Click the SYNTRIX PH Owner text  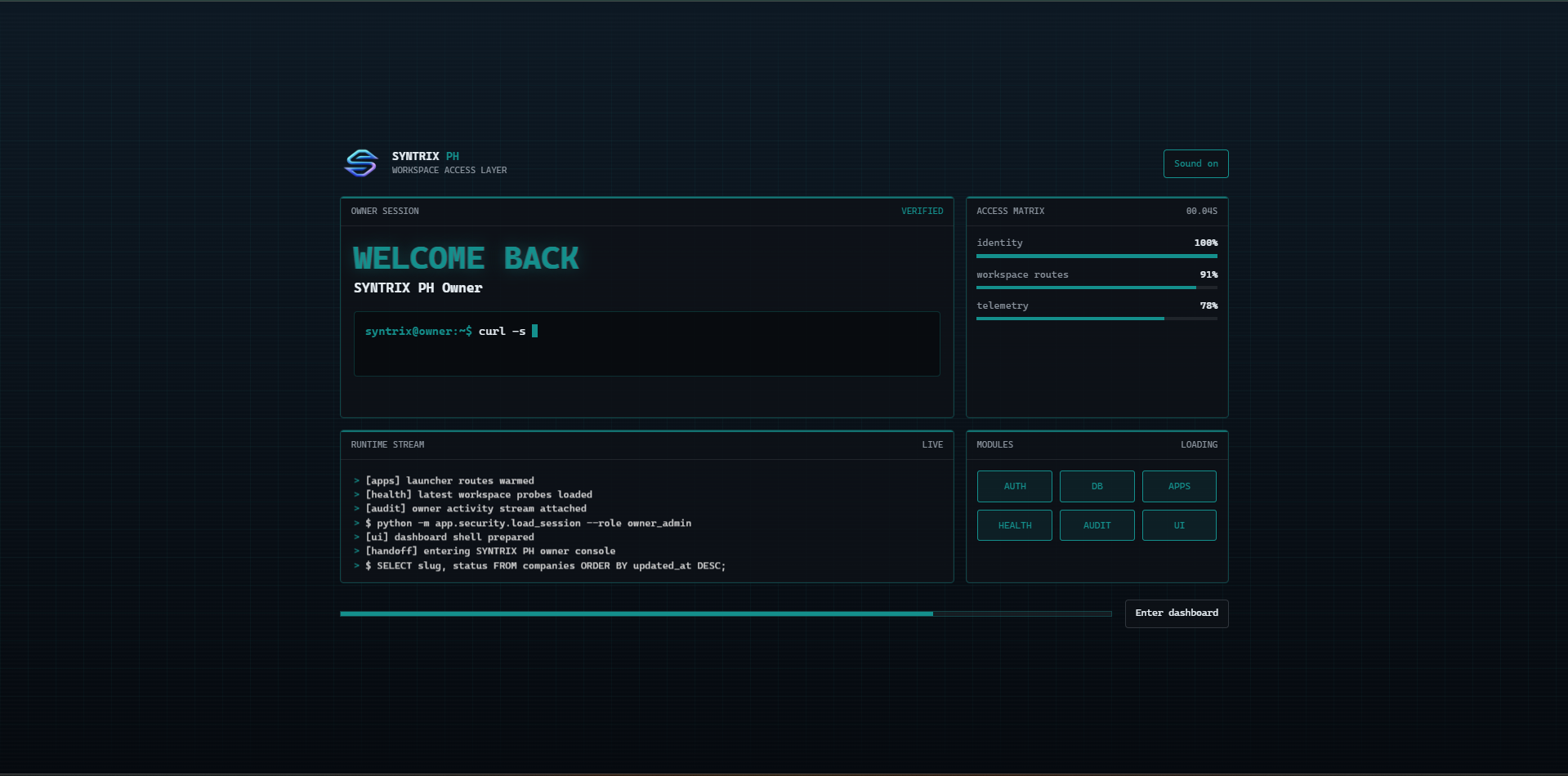click(x=418, y=288)
